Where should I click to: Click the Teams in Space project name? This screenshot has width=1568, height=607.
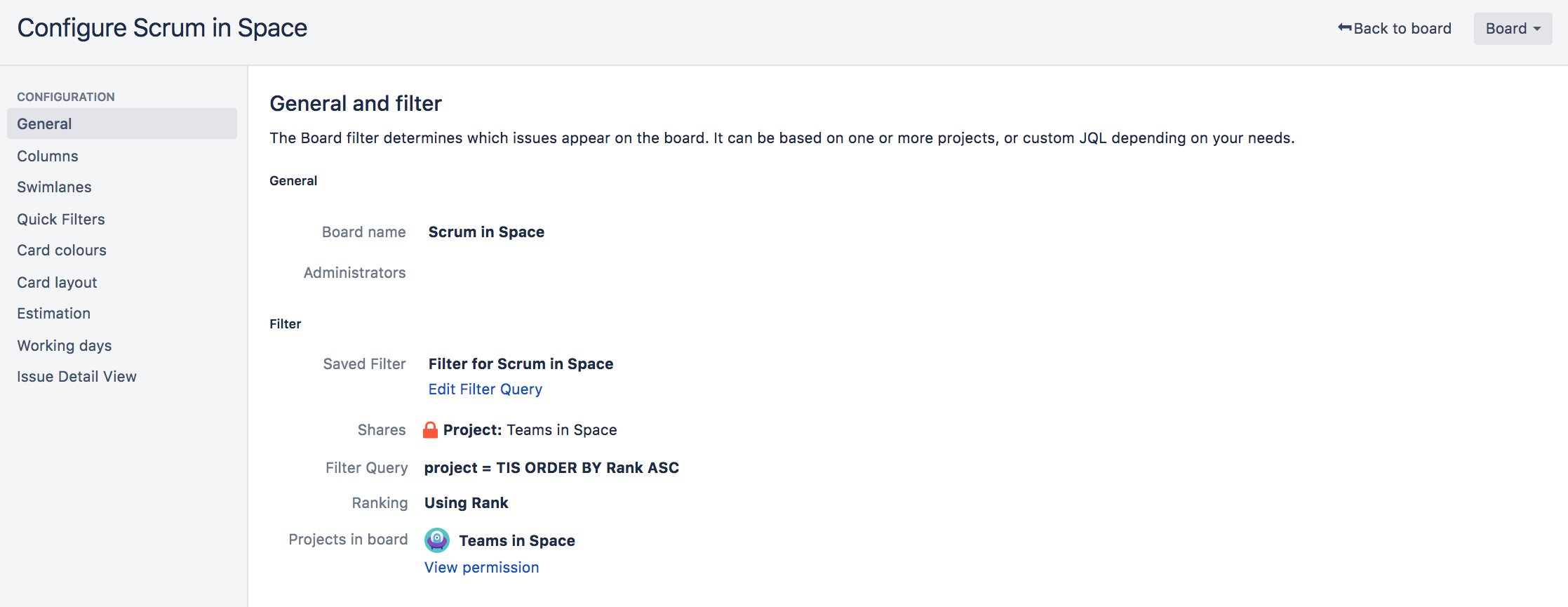pyautogui.click(x=517, y=541)
